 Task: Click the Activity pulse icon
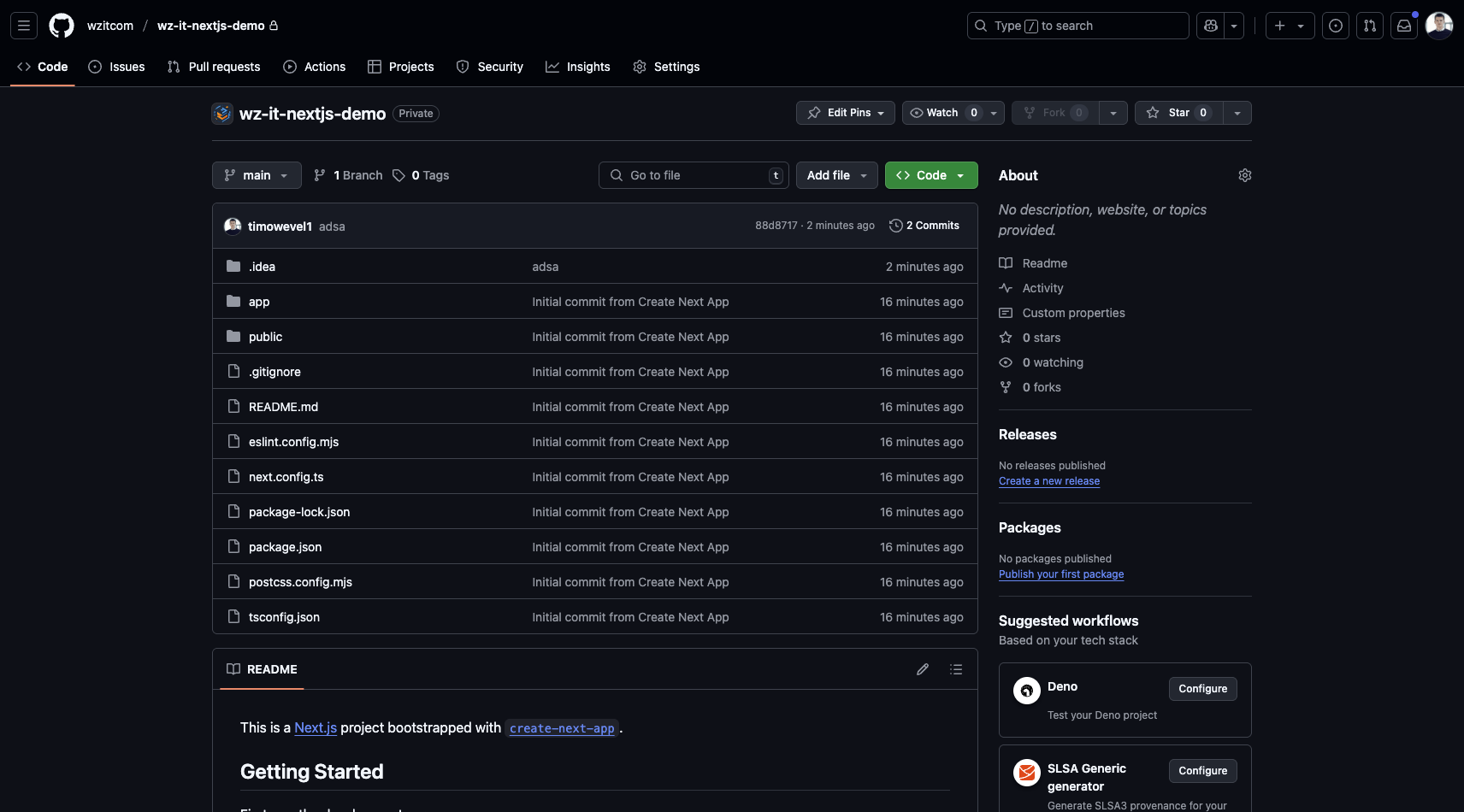(x=1006, y=288)
